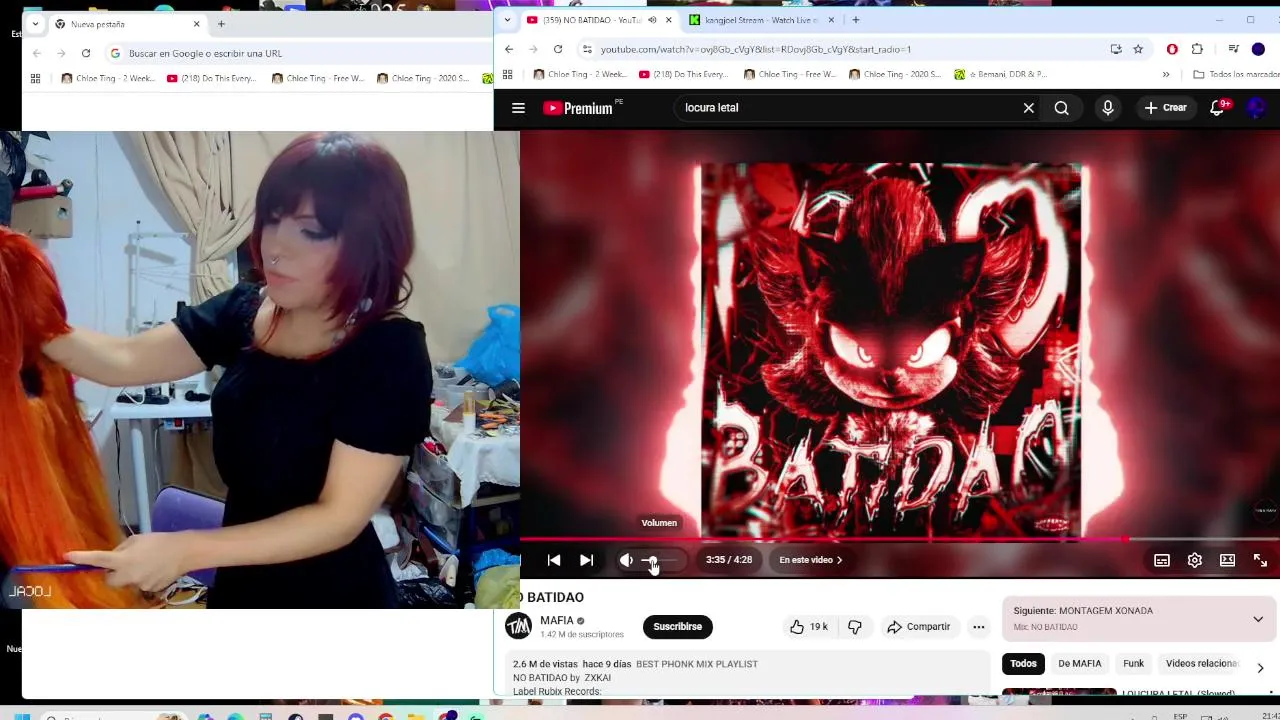
Task: Open tab search dropdown in Nueva pestaña window
Action: [x=35, y=24]
